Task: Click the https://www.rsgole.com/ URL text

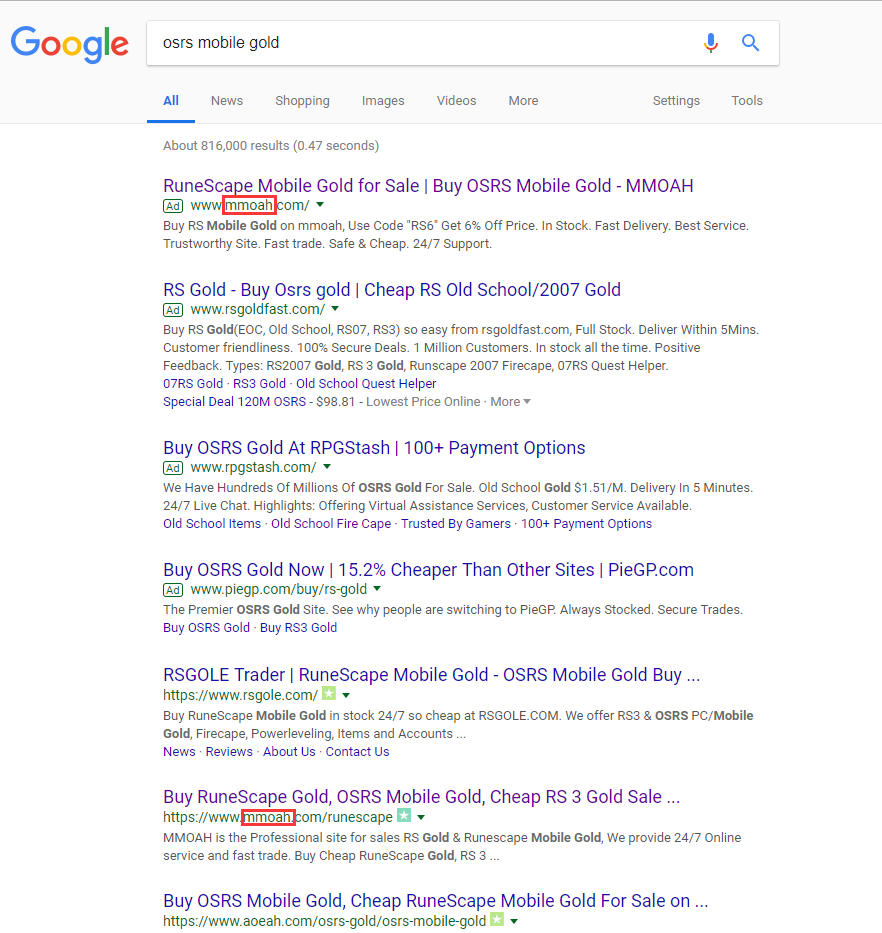Action: point(240,695)
